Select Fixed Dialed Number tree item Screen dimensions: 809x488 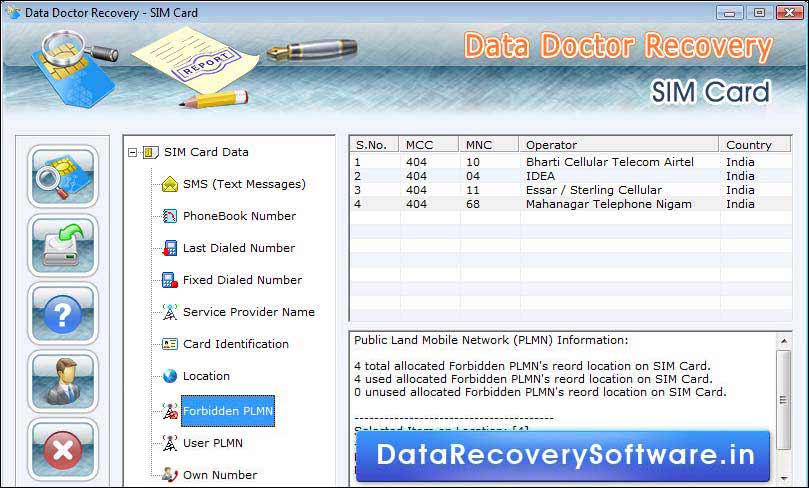242,280
